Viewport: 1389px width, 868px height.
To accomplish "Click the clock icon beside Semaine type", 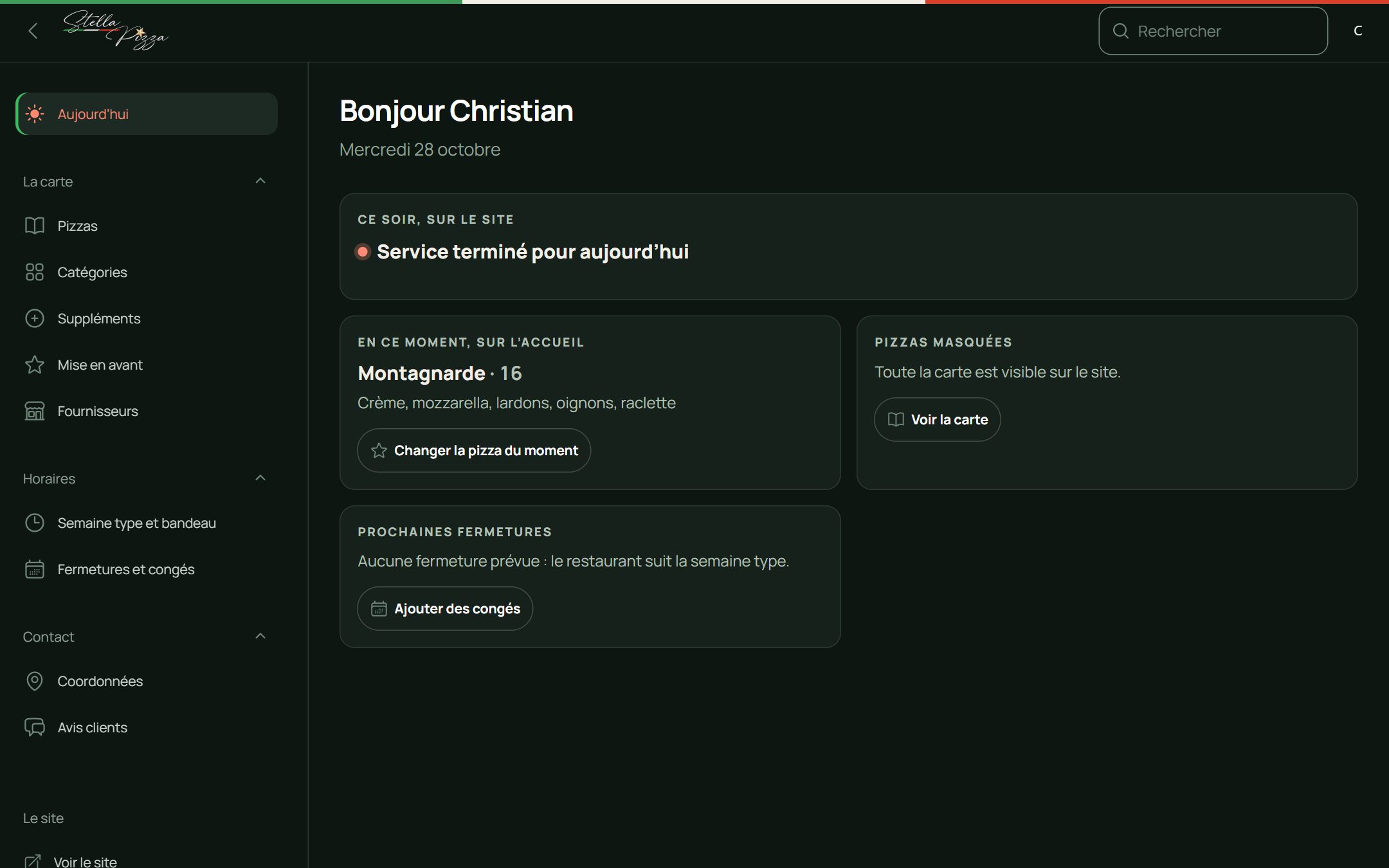I will coord(35,523).
